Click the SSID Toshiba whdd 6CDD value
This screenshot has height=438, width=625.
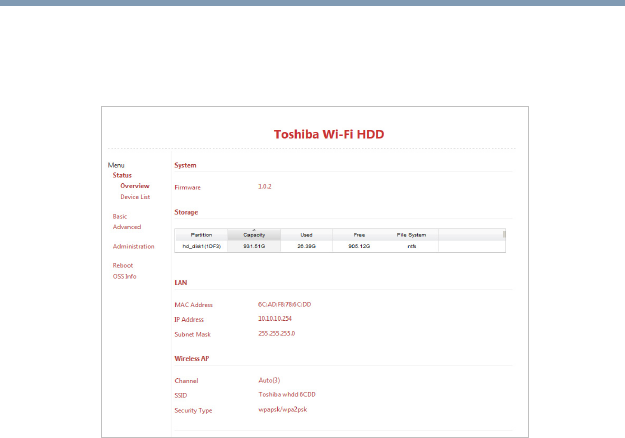(x=287, y=395)
